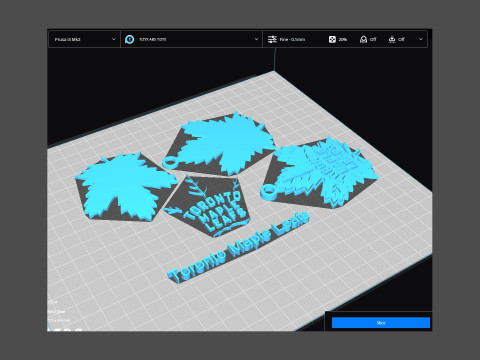Click the extruder 1 circular icon
This screenshot has height=360, width=480.
click(x=129, y=39)
